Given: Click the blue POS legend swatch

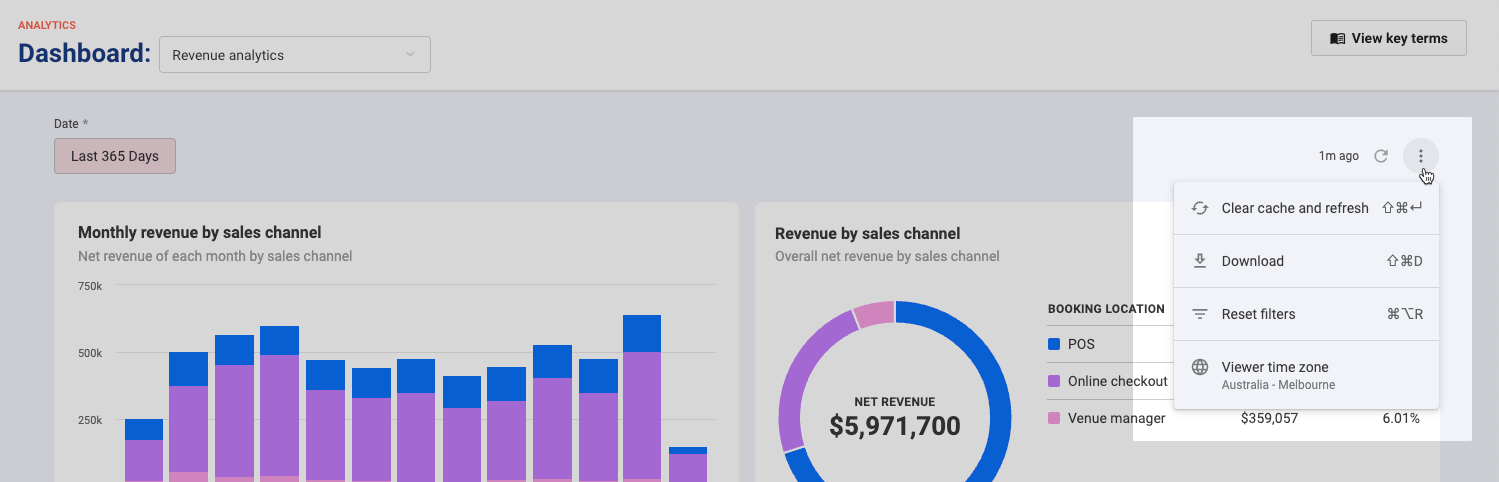Looking at the screenshot, I should (x=1054, y=344).
